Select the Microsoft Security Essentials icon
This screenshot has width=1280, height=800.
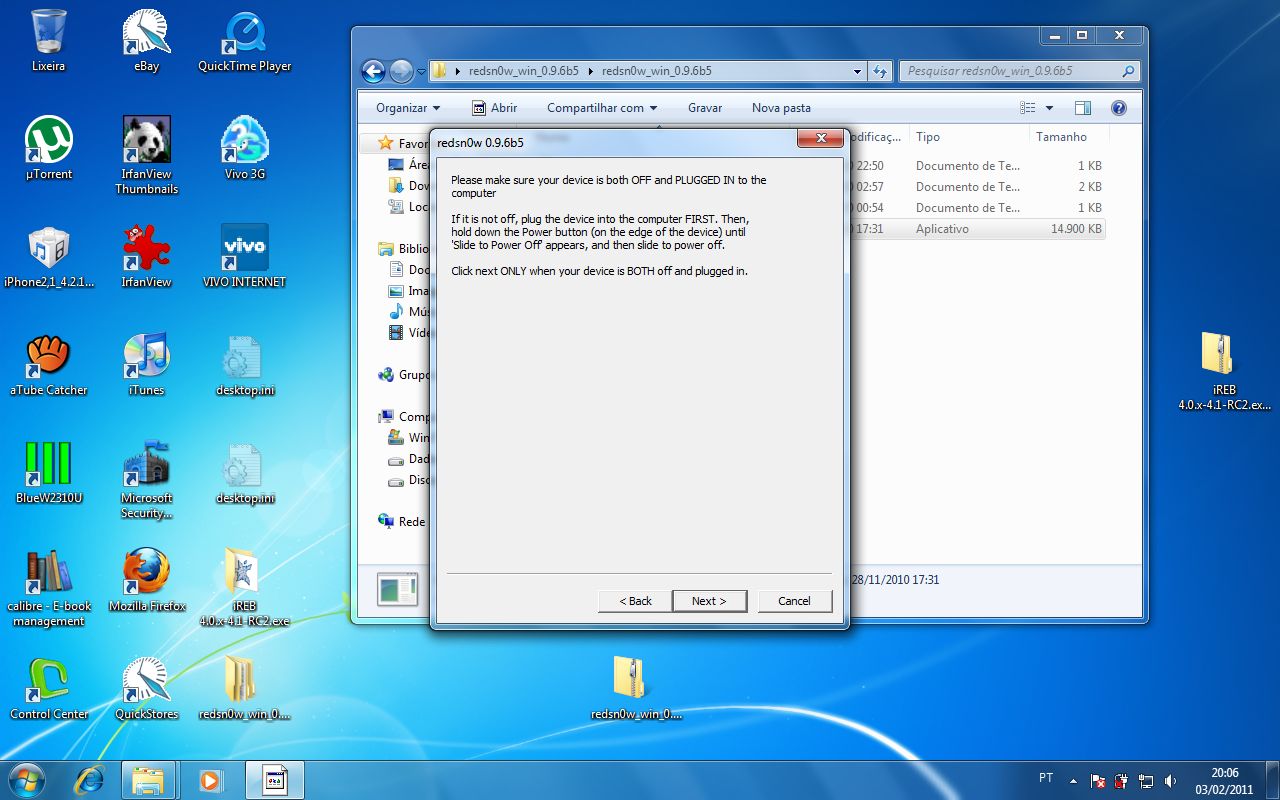point(146,479)
